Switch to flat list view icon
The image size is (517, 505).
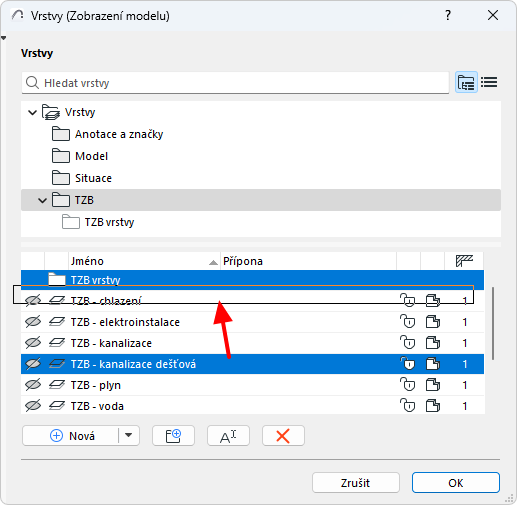tap(489, 82)
